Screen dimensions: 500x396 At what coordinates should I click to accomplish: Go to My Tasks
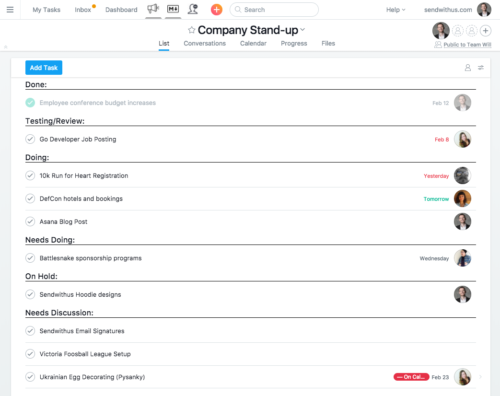pos(46,10)
